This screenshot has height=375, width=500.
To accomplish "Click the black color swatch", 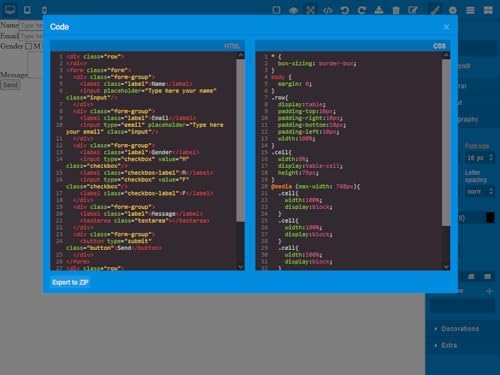I will pos(490,218).
